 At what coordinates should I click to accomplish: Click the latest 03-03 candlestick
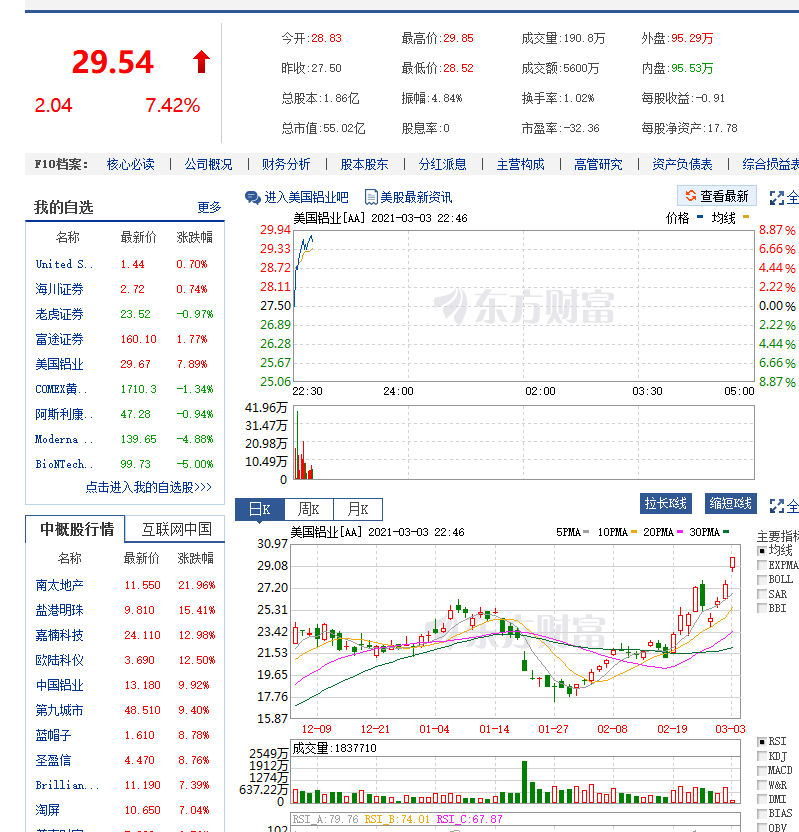(x=732, y=563)
